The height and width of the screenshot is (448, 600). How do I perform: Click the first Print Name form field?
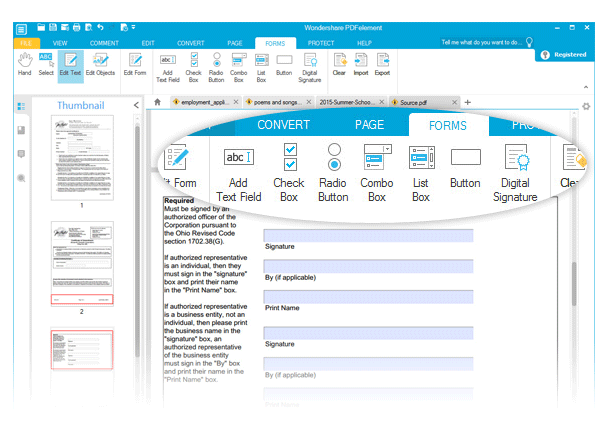tap(368, 297)
